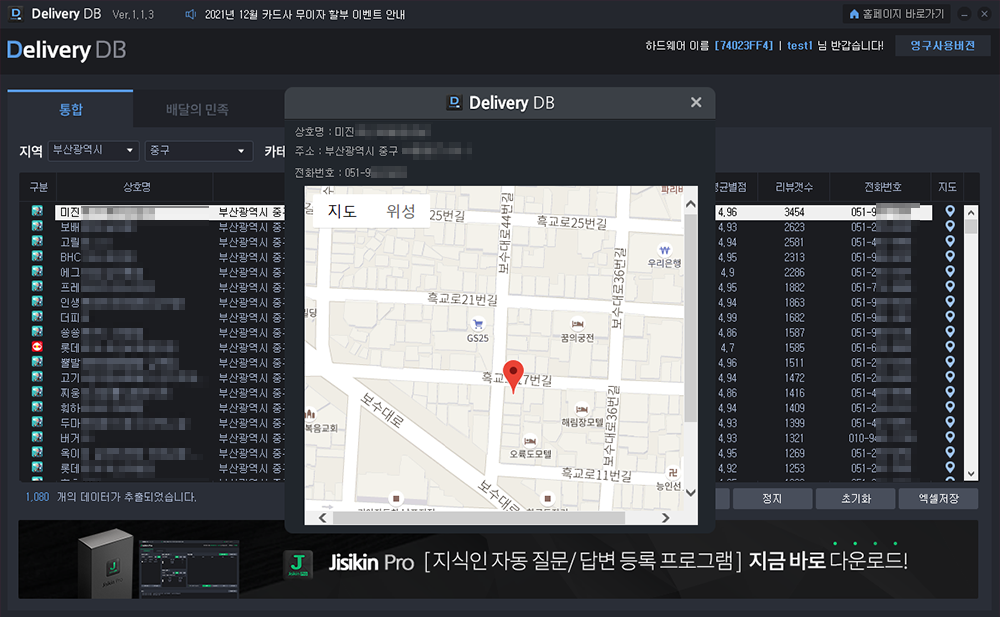Sort by 상호명 column header
The image size is (1000, 617).
(x=136, y=187)
